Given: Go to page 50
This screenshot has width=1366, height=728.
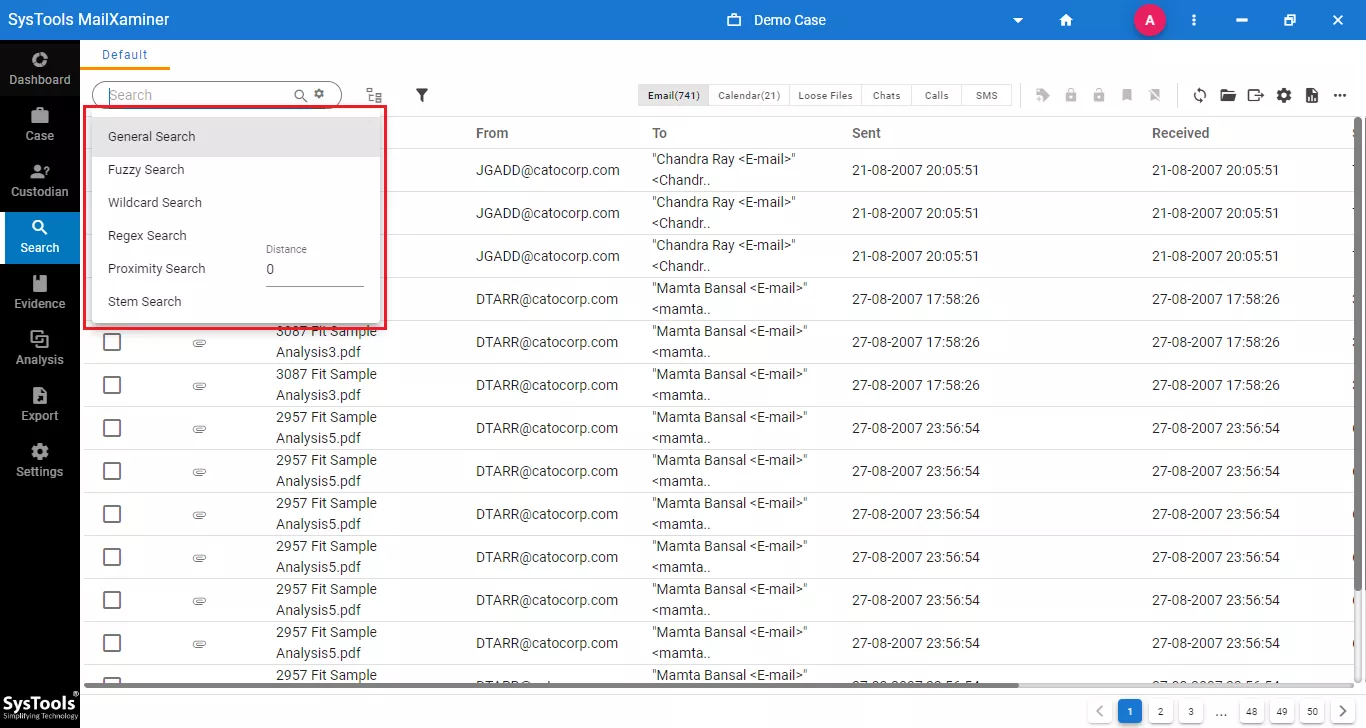Looking at the screenshot, I should pyautogui.click(x=1313, y=712).
